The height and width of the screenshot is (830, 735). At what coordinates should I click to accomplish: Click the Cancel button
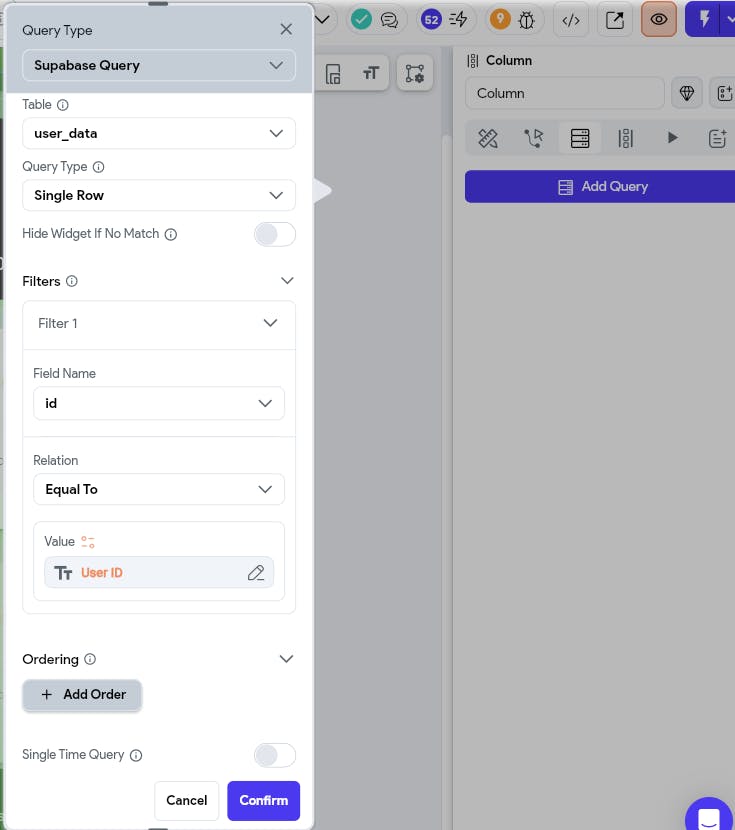[x=186, y=800]
